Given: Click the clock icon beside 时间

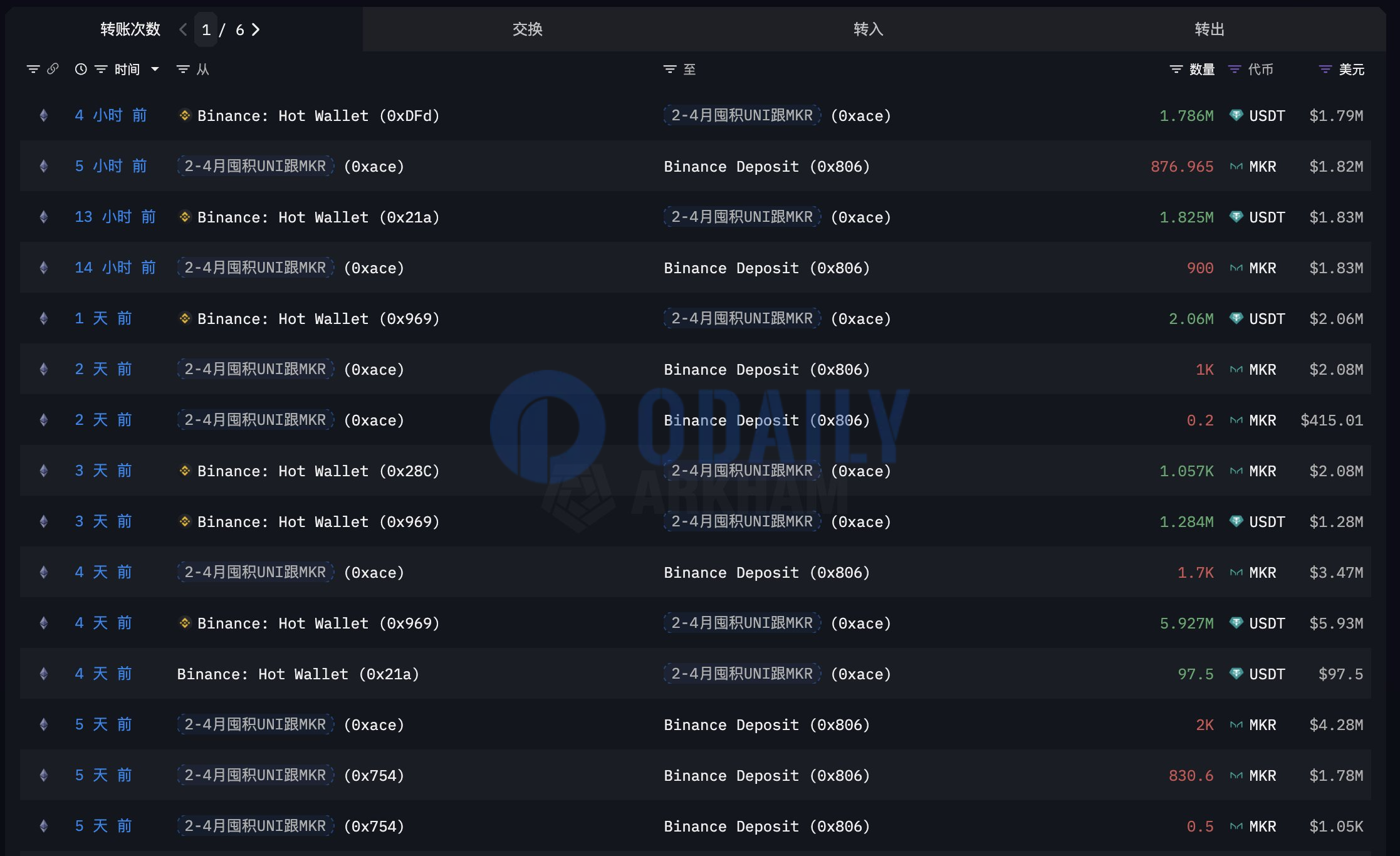Looking at the screenshot, I should [81, 69].
